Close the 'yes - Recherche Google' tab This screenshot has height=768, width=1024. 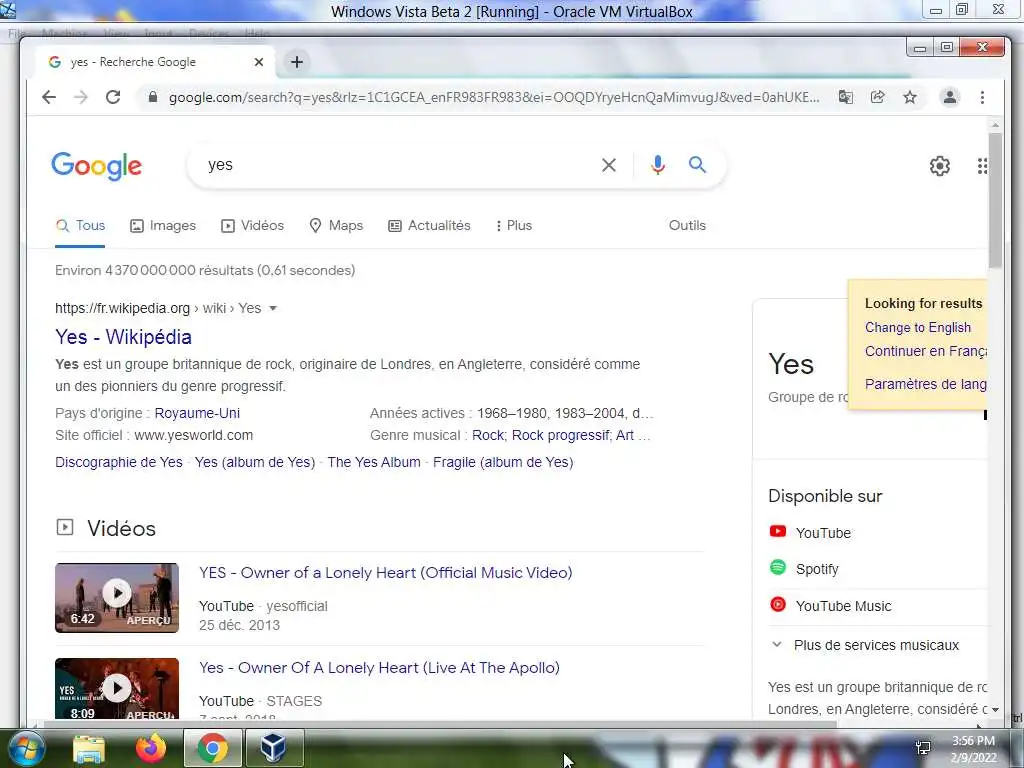(259, 62)
